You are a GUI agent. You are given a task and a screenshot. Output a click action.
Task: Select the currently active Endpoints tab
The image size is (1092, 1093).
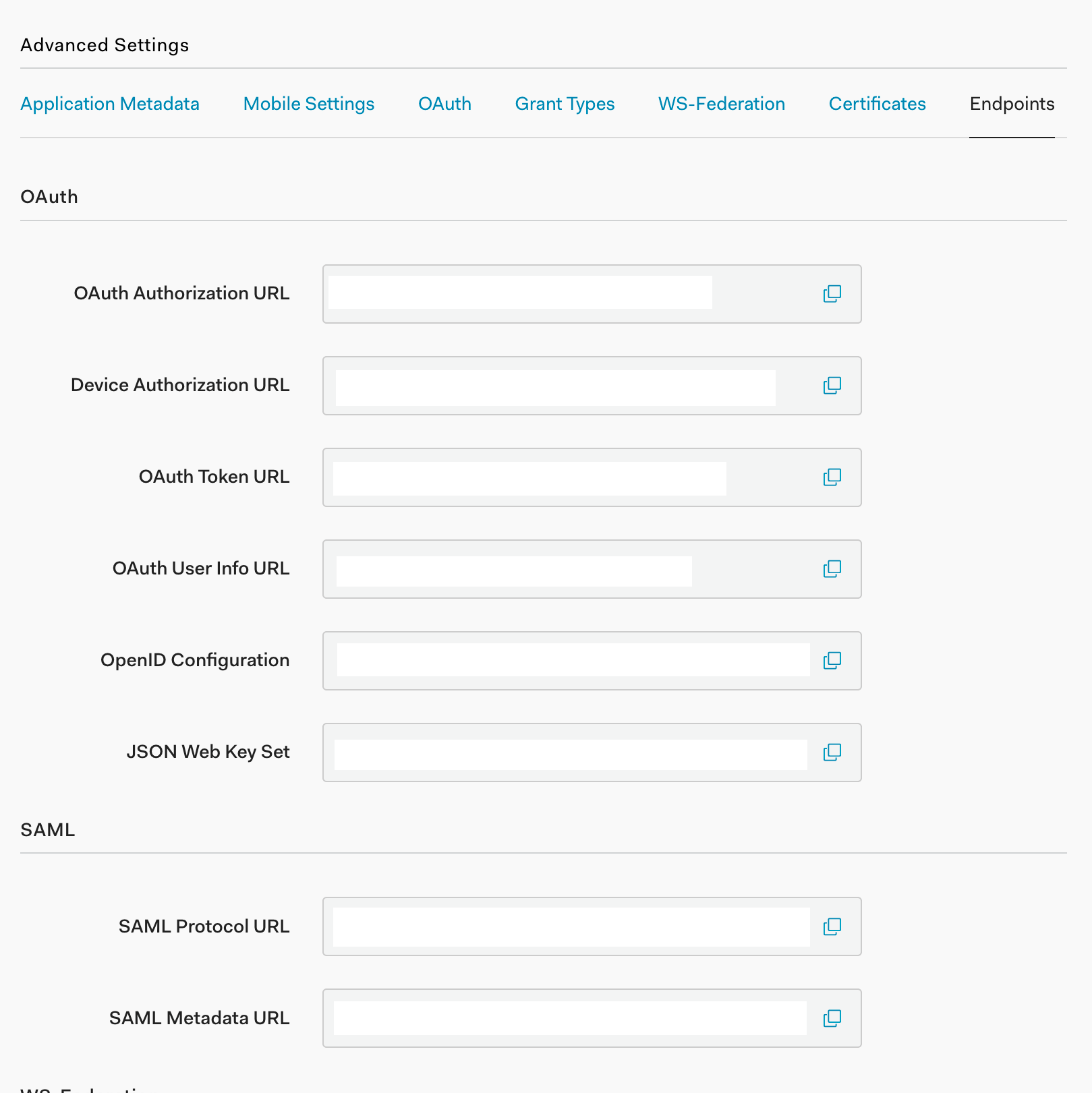coord(1012,104)
